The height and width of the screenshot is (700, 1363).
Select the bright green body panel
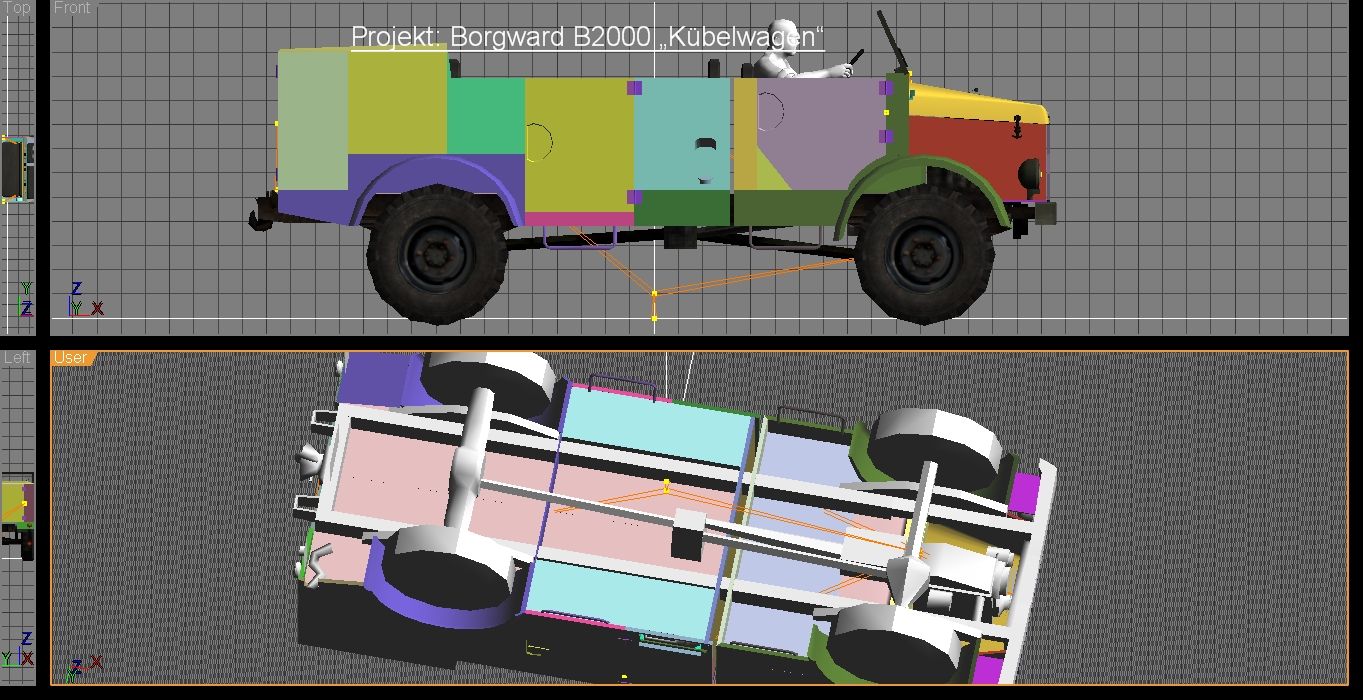pos(486,117)
